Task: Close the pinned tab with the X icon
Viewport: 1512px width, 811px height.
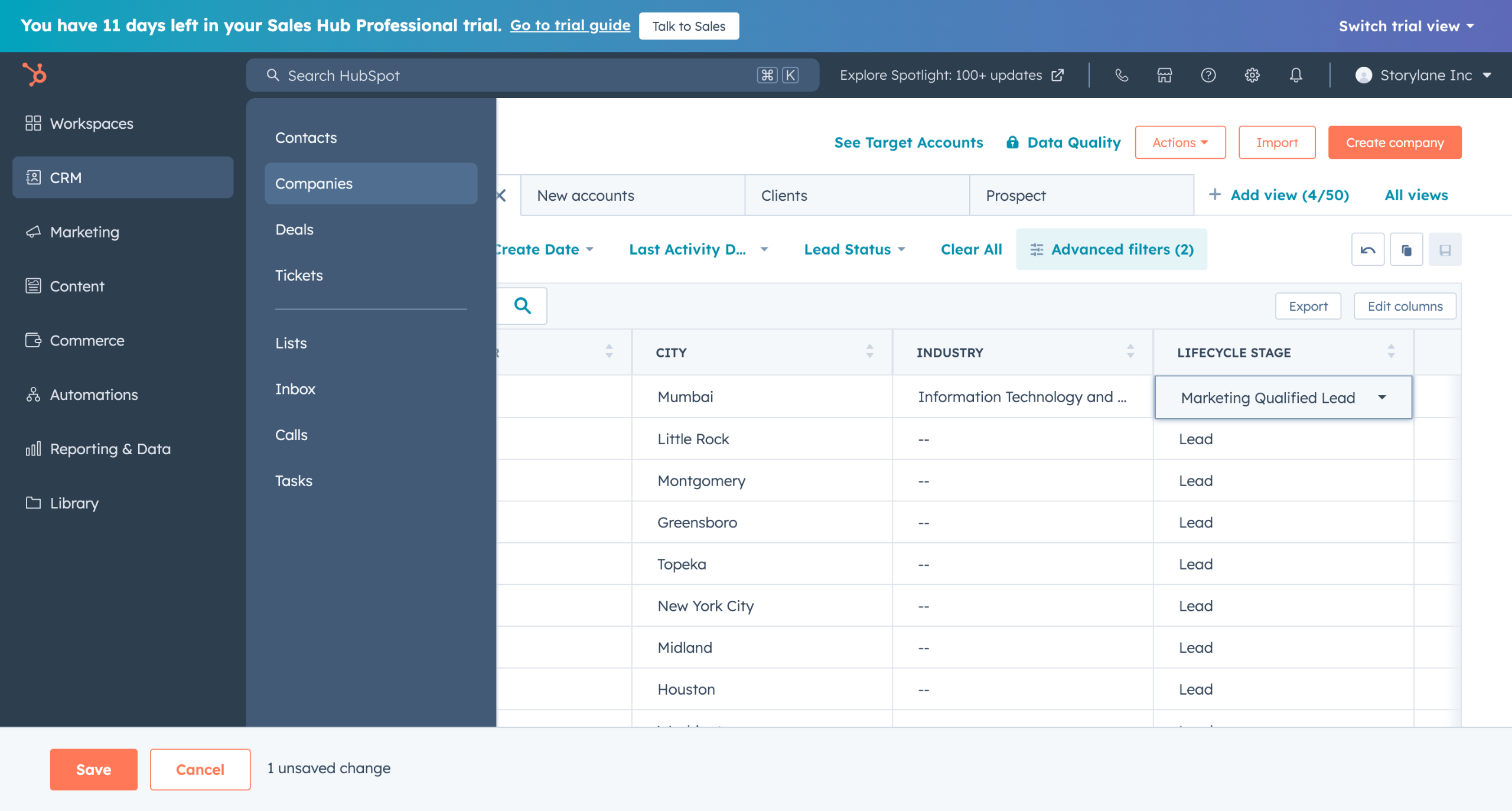Action: [x=501, y=196]
